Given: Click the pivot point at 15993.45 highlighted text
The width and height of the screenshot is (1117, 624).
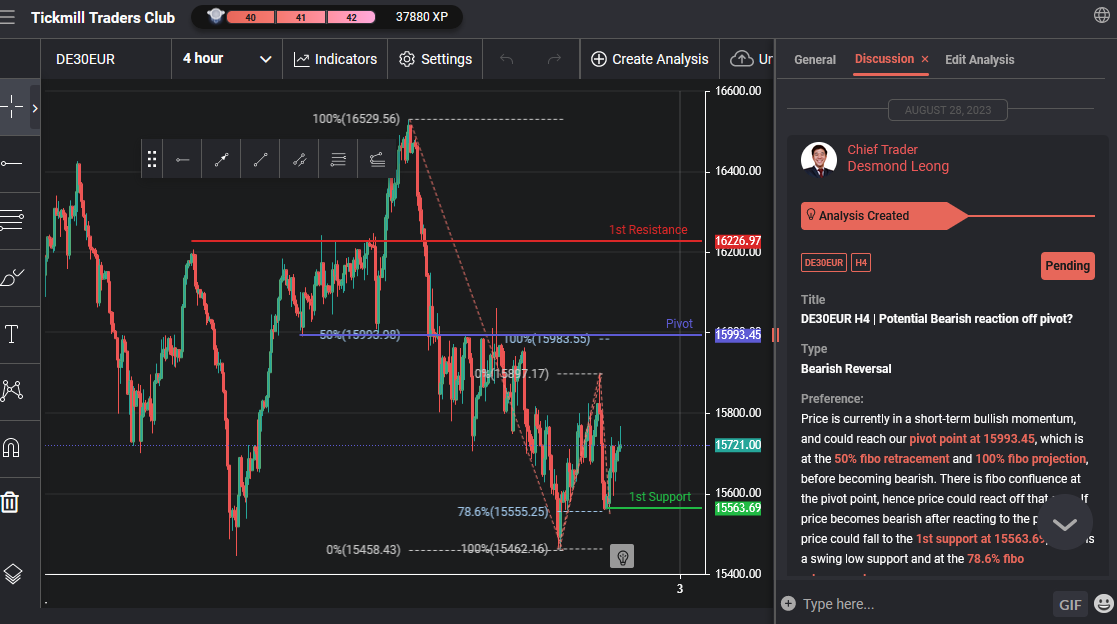Looking at the screenshot, I should pyautogui.click(x=972, y=439).
